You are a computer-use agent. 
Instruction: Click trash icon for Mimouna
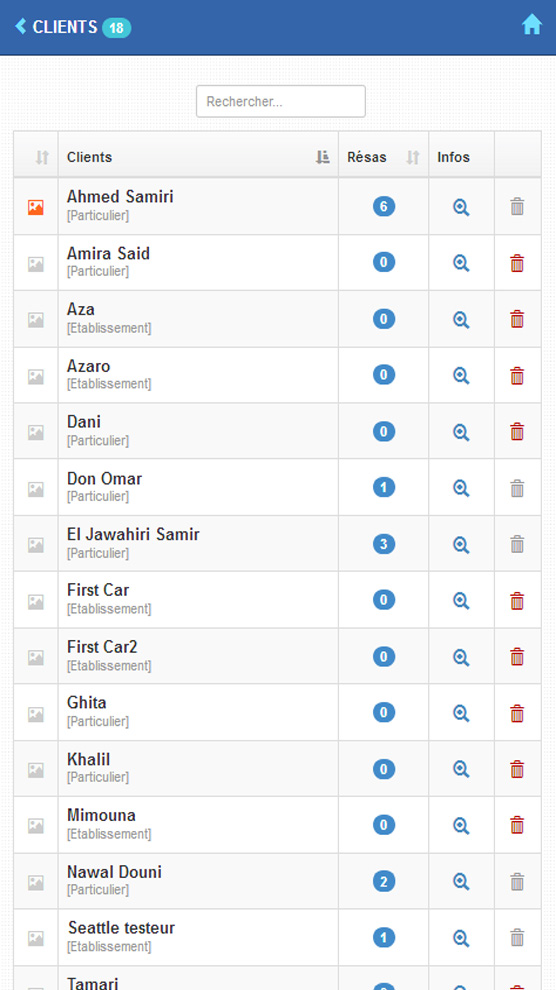tap(517, 825)
